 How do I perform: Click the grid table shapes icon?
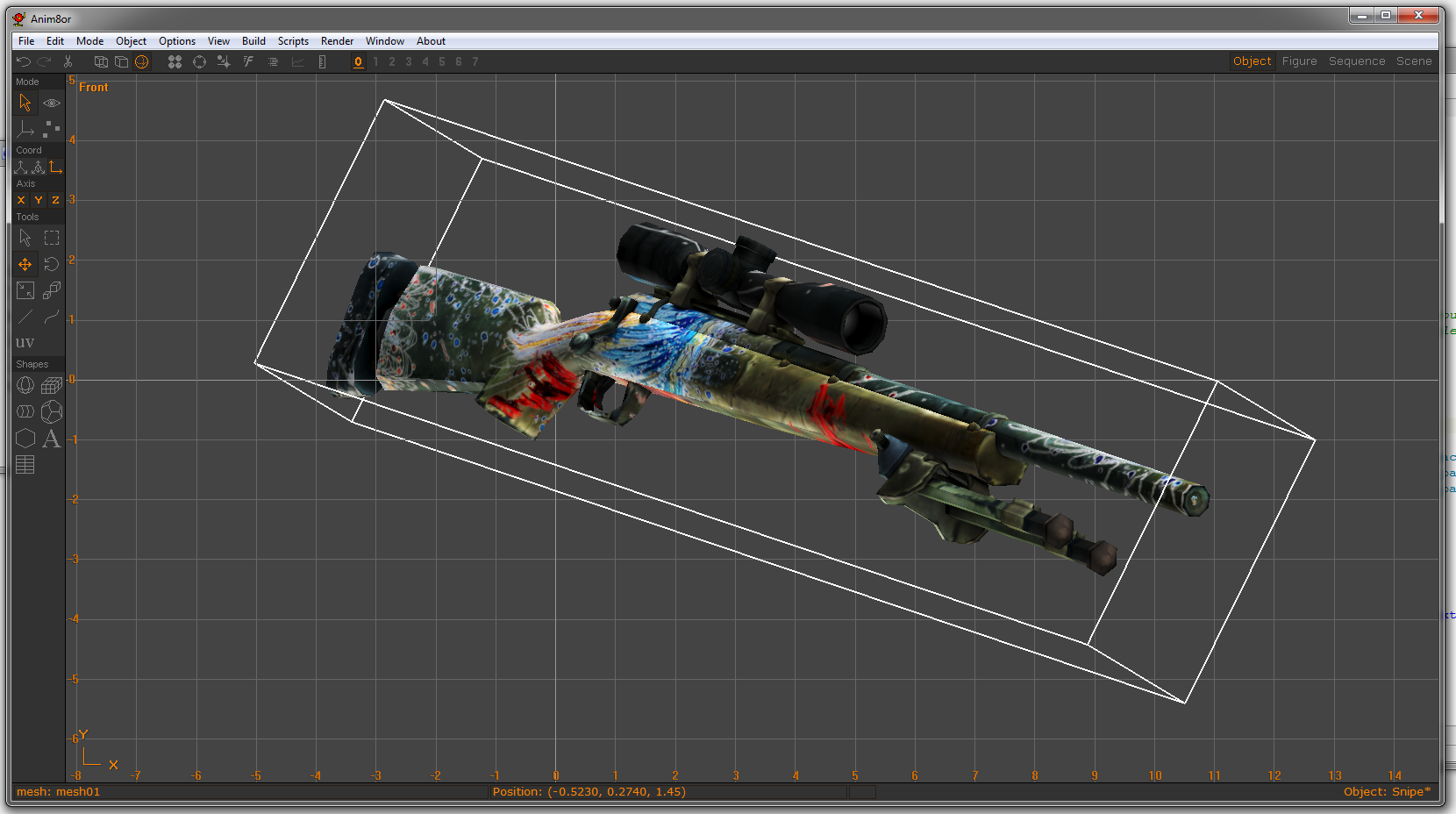[x=25, y=465]
